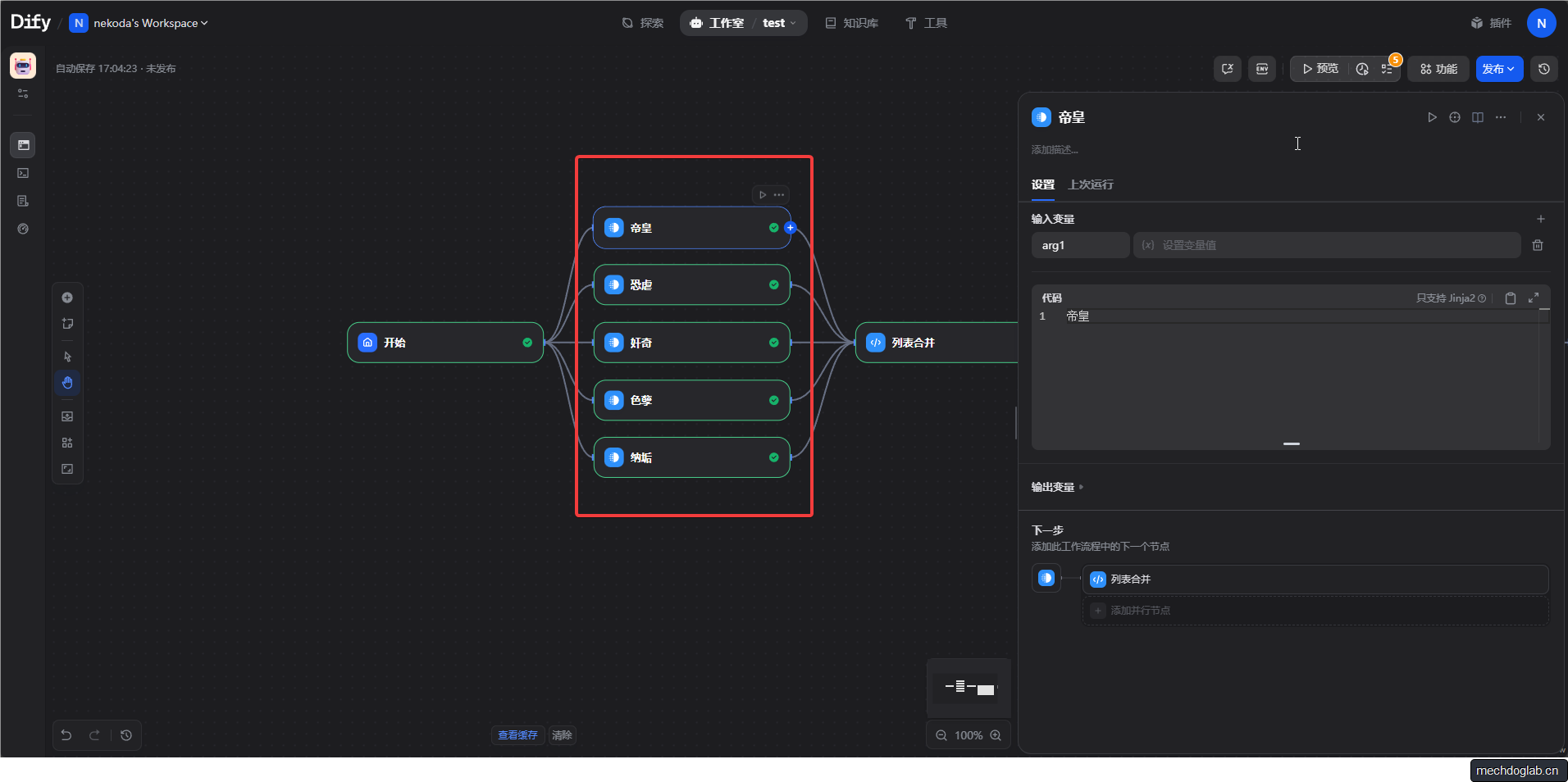Expand the code editor to fullscreen
The image size is (1568, 782).
click(1534, 298)
